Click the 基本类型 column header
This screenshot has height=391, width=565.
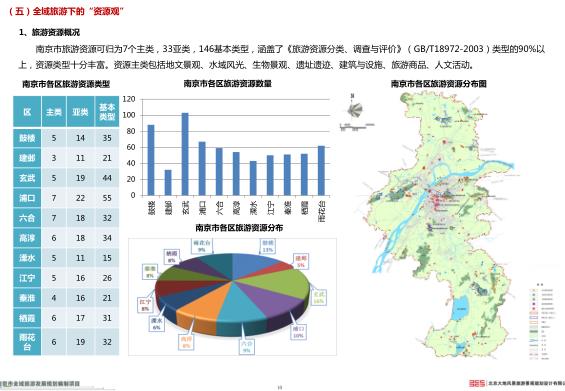[x=107, y=112]
